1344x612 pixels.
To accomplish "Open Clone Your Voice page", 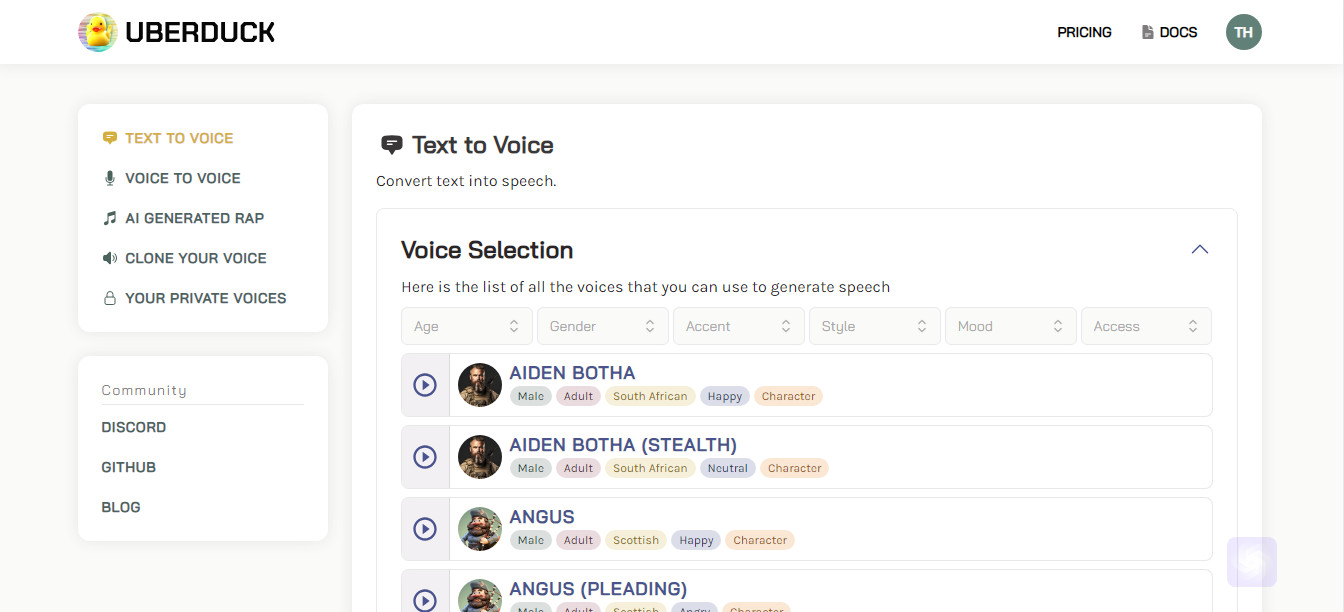I will pyautogui.click(x=196, y=258).
